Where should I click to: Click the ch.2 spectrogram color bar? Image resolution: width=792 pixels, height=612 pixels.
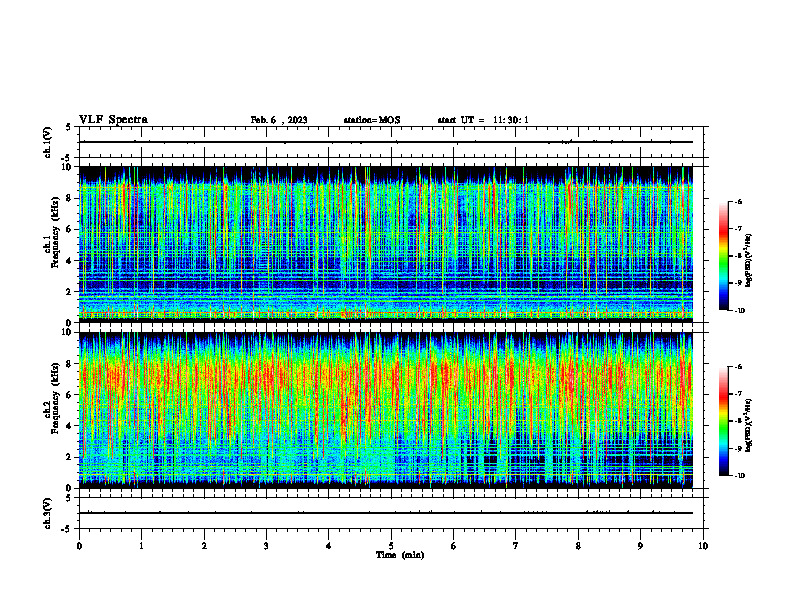(x=724, y=421)
